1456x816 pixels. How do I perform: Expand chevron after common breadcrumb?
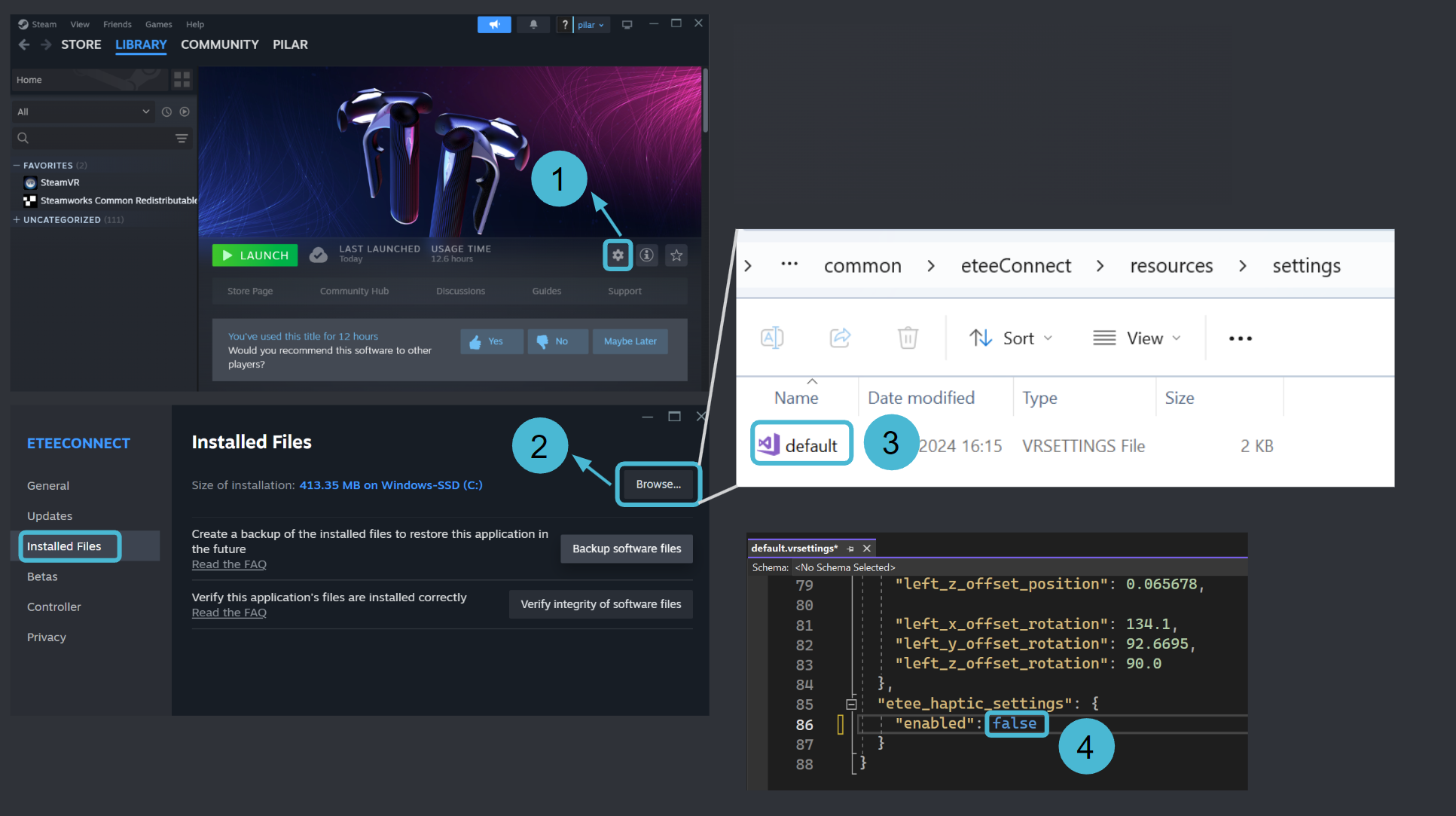[931, 266]
